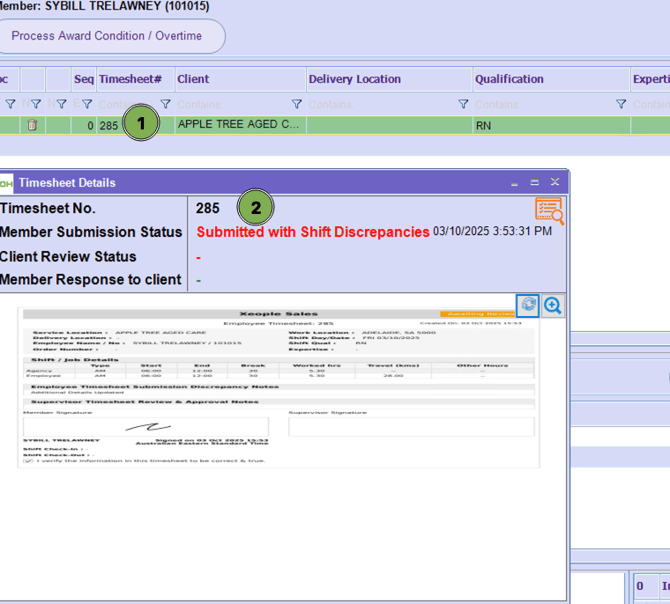Click the Client filter text field

click(232, 104)
